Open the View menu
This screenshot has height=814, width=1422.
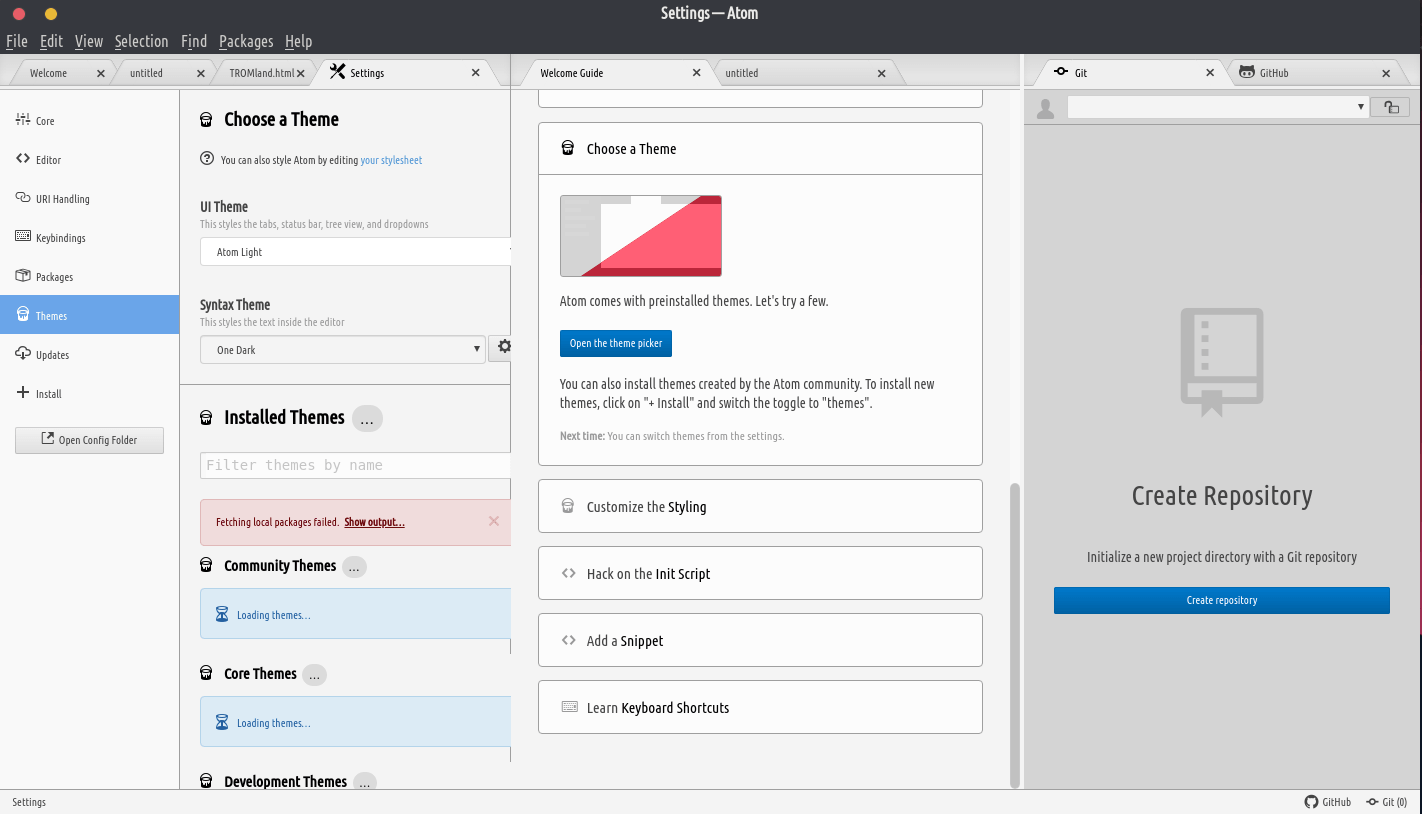point(89,41)
